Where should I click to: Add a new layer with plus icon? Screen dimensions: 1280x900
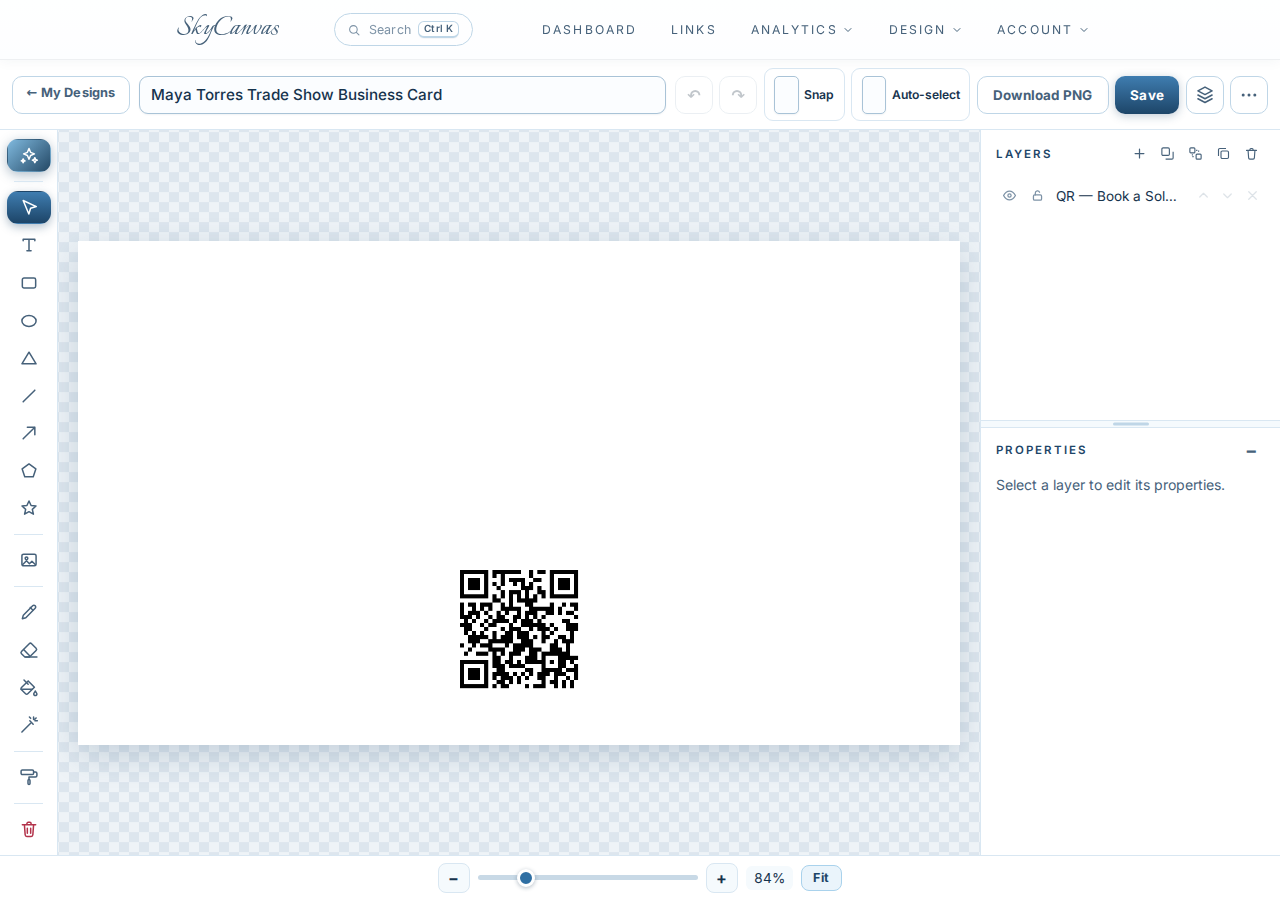coord(1139,154)
